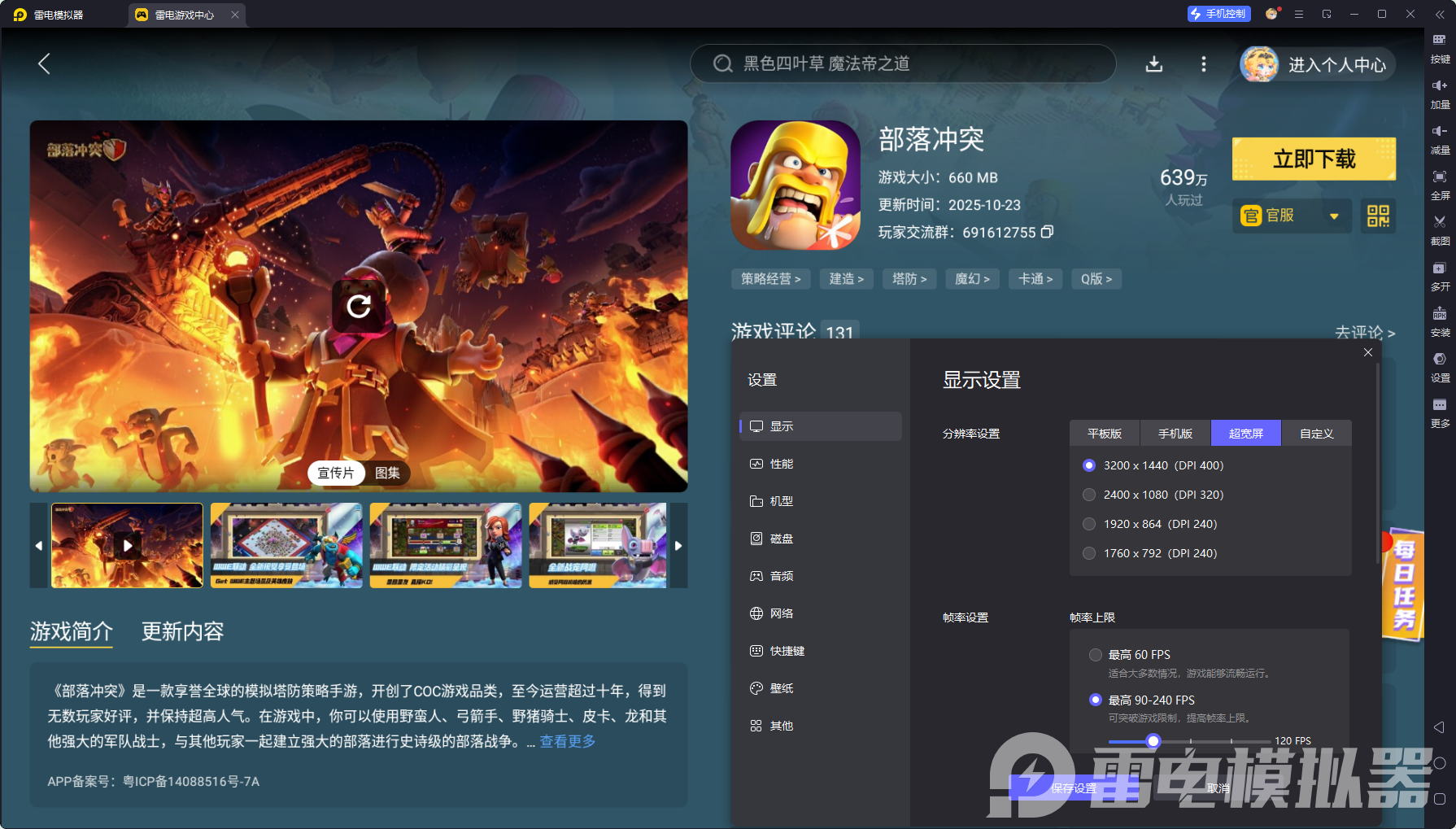This screenshot has width=1456, height=829.
Task: Open the downloads manager icon
Action: pyautogui.click(x=1153, y=64)
